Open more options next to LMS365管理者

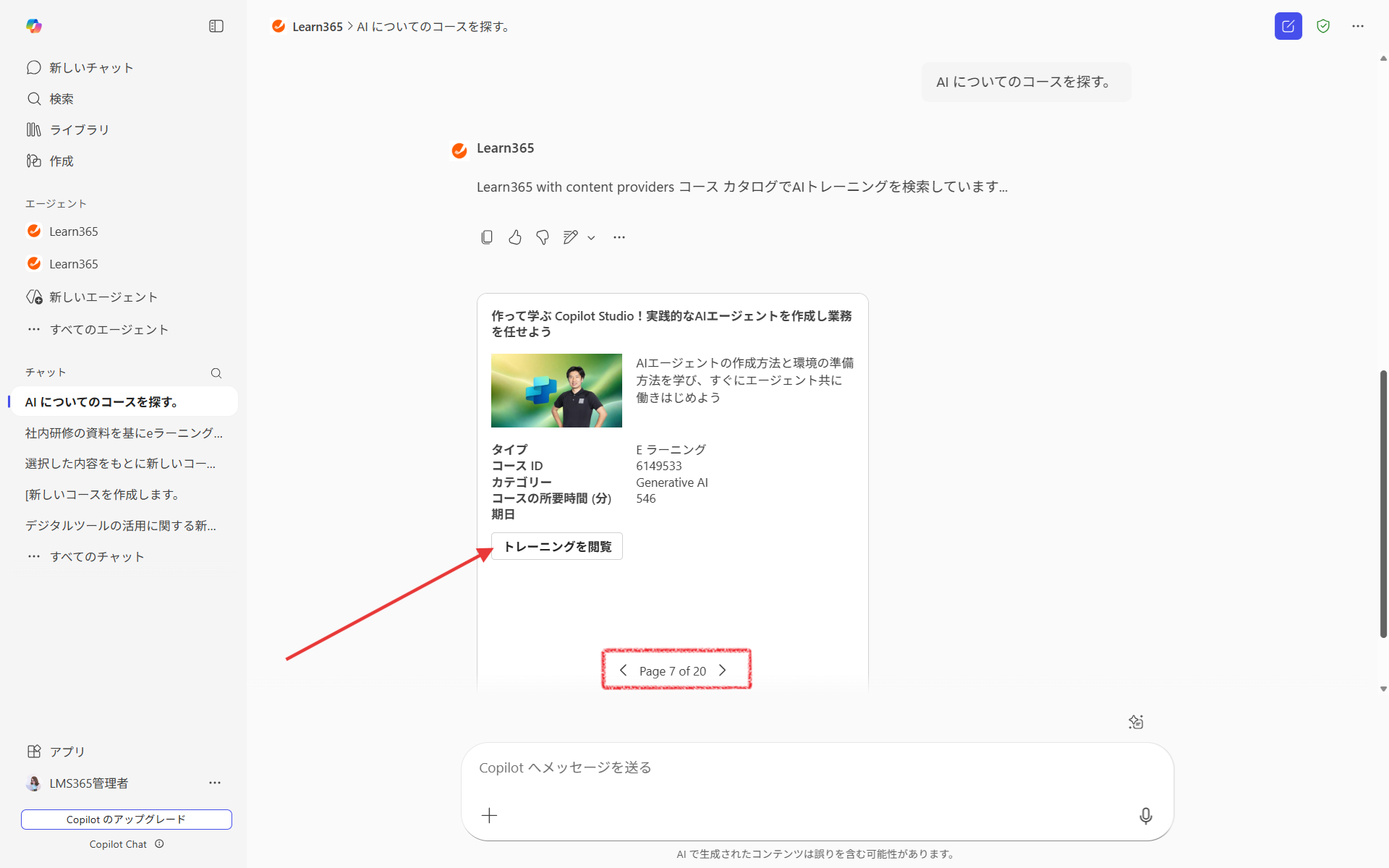coord(215,783)
